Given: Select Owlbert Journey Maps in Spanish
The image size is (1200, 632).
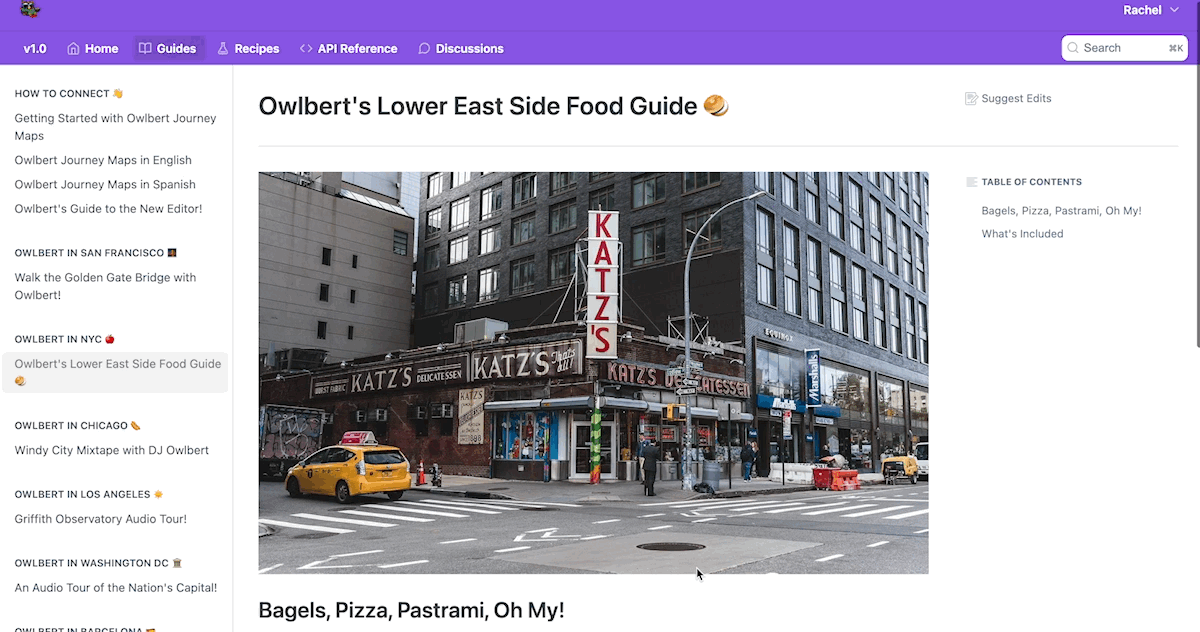Looking at the screenshot, I should click(x=105, y=184).
